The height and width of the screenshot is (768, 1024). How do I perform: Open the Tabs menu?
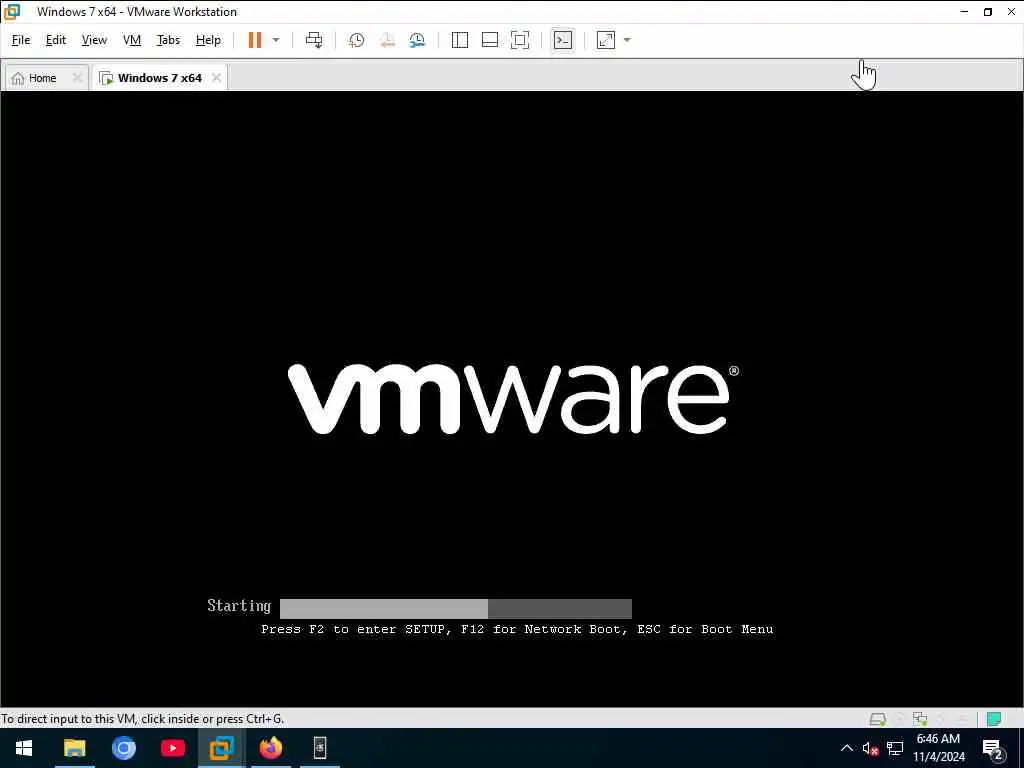(168, 40)
